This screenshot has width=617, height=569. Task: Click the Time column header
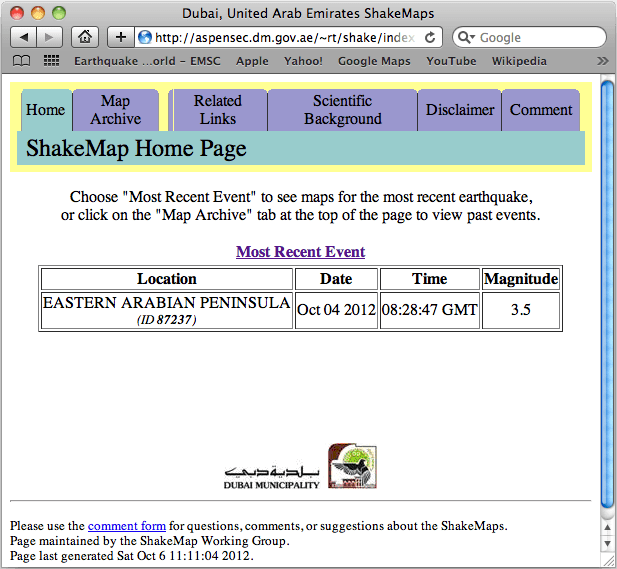pos(430,279)
